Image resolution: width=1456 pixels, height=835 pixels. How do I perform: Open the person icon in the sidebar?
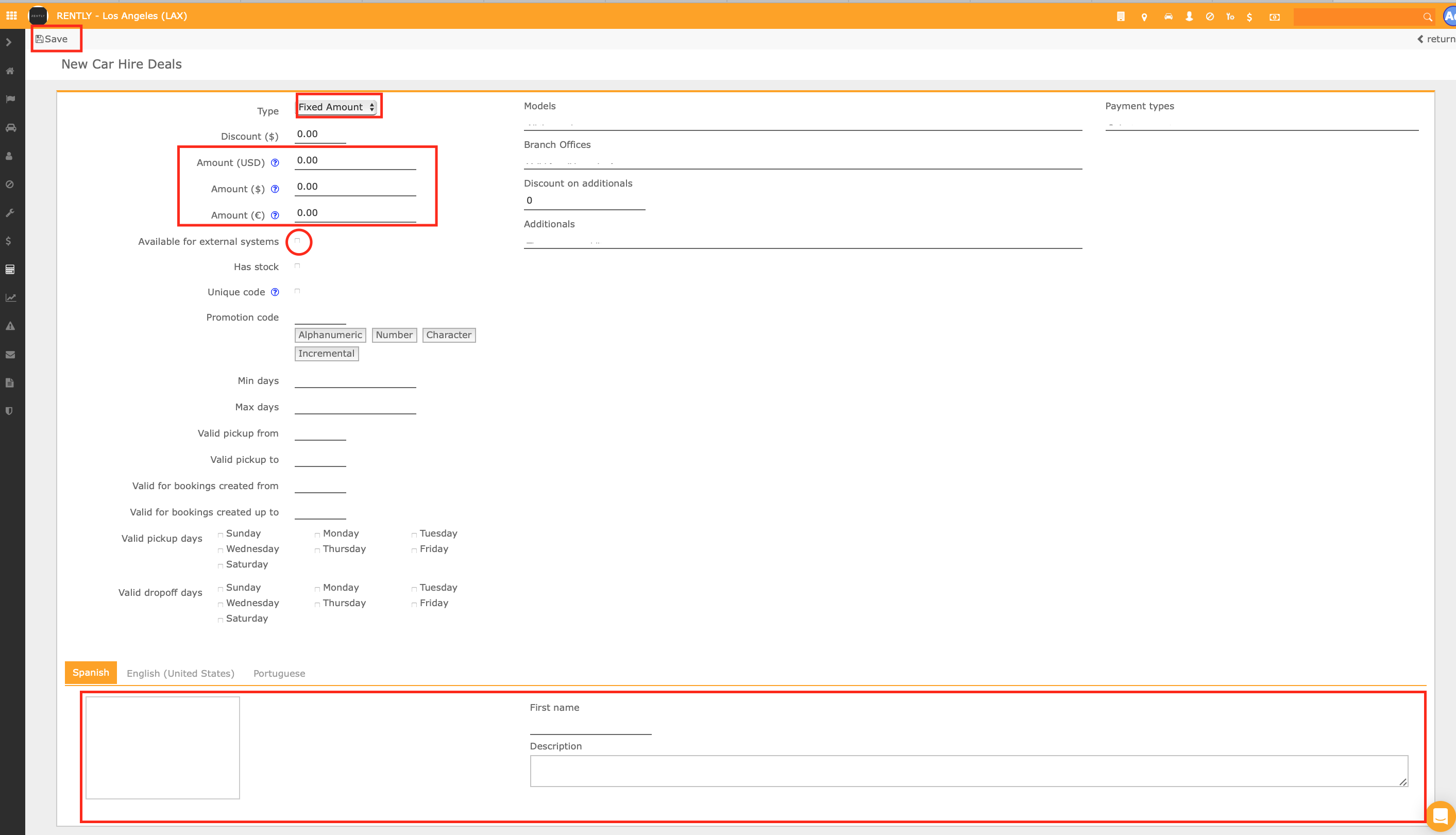tap(9, 156)
